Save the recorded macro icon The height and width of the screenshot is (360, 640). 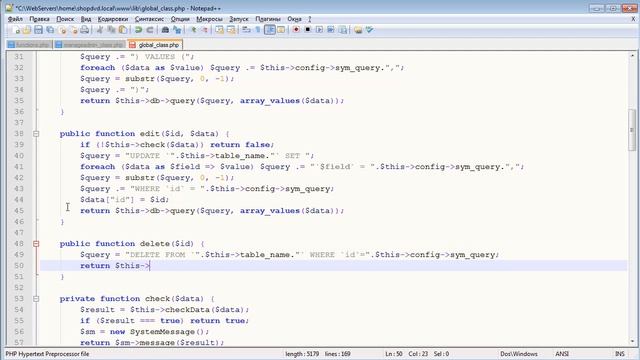tap(342, 30)
